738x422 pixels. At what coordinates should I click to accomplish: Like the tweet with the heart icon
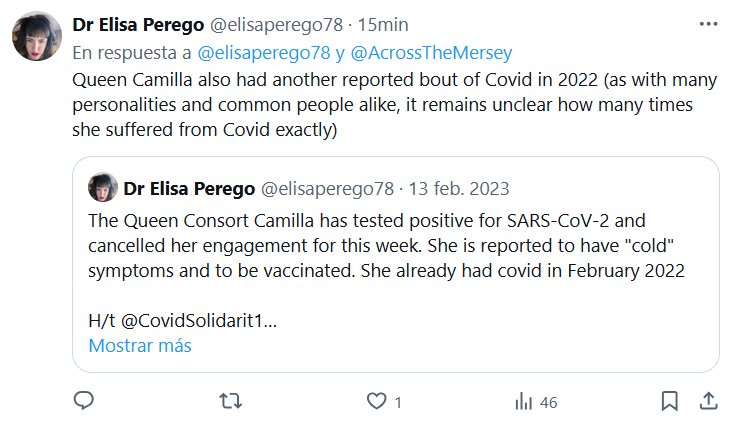376,401
